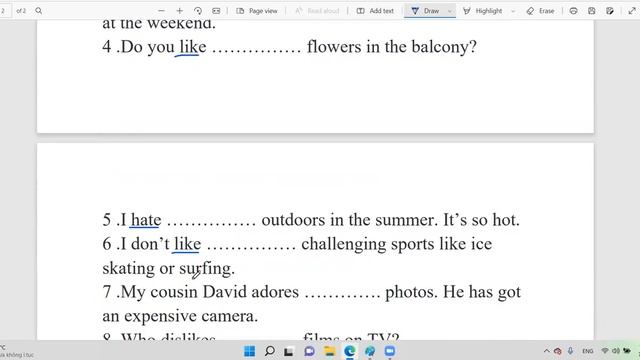This screenshot has width=640, height=360.
Task: Click the word "skating" in sentence 6
Action: 128,269
